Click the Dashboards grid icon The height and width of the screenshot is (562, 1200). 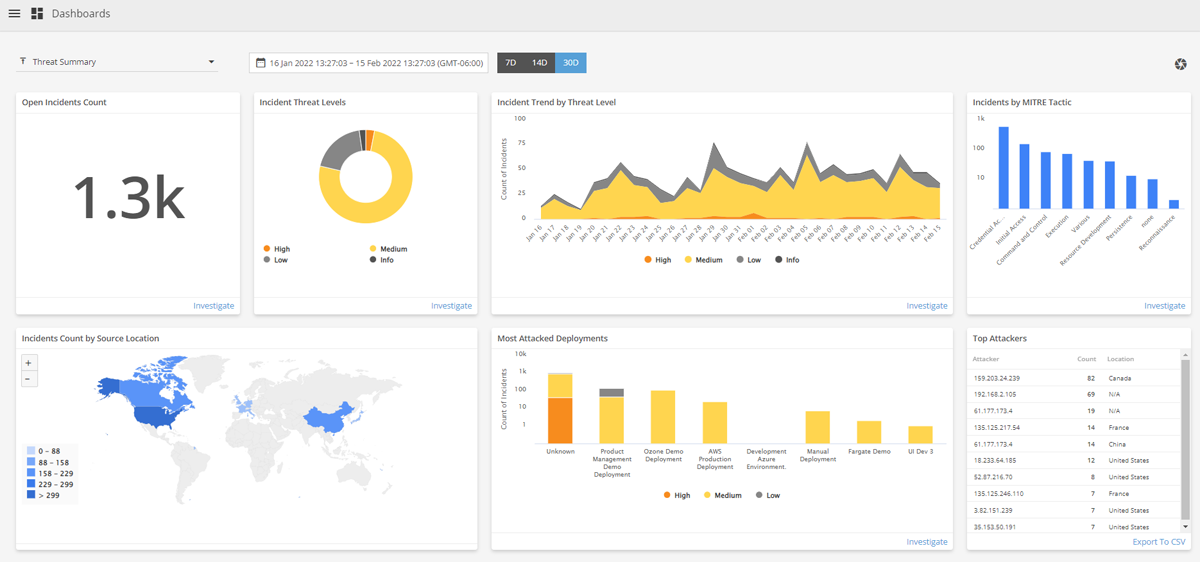[x=37, y=14]
